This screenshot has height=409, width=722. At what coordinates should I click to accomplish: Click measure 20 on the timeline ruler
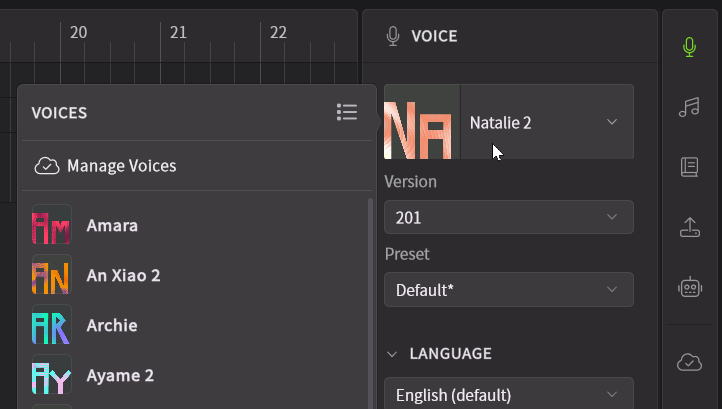coord(78,32)
